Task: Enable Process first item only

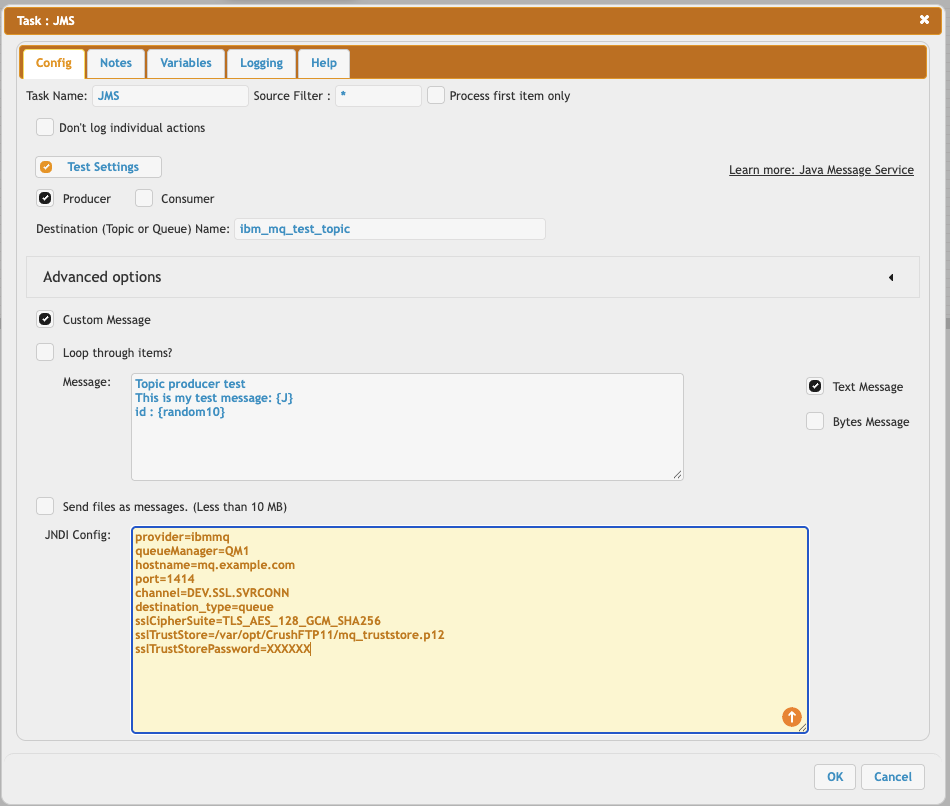Action: pyautogui.click(x=436, y=96)
